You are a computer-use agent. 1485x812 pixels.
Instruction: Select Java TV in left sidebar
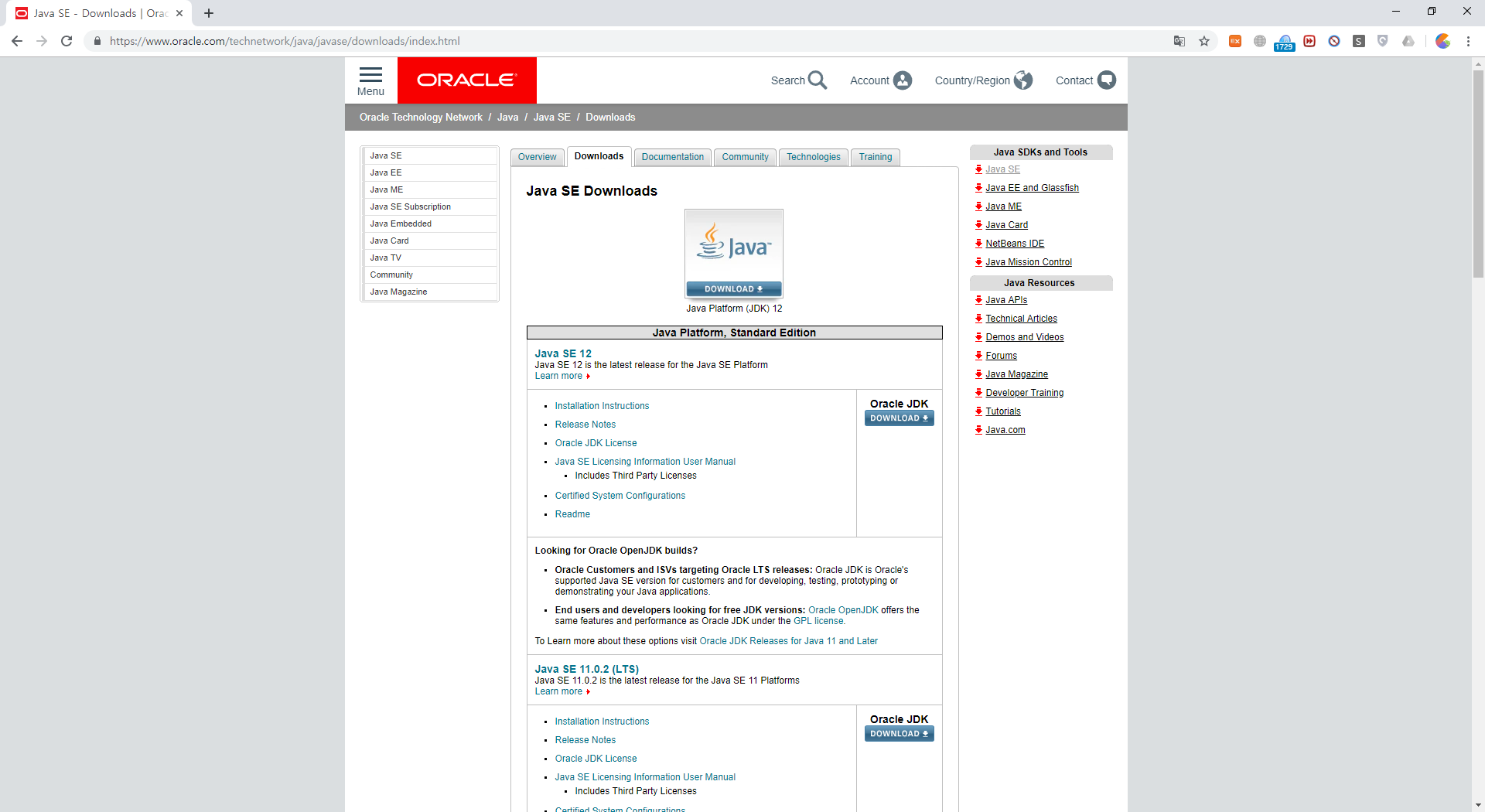click(430, 258)
